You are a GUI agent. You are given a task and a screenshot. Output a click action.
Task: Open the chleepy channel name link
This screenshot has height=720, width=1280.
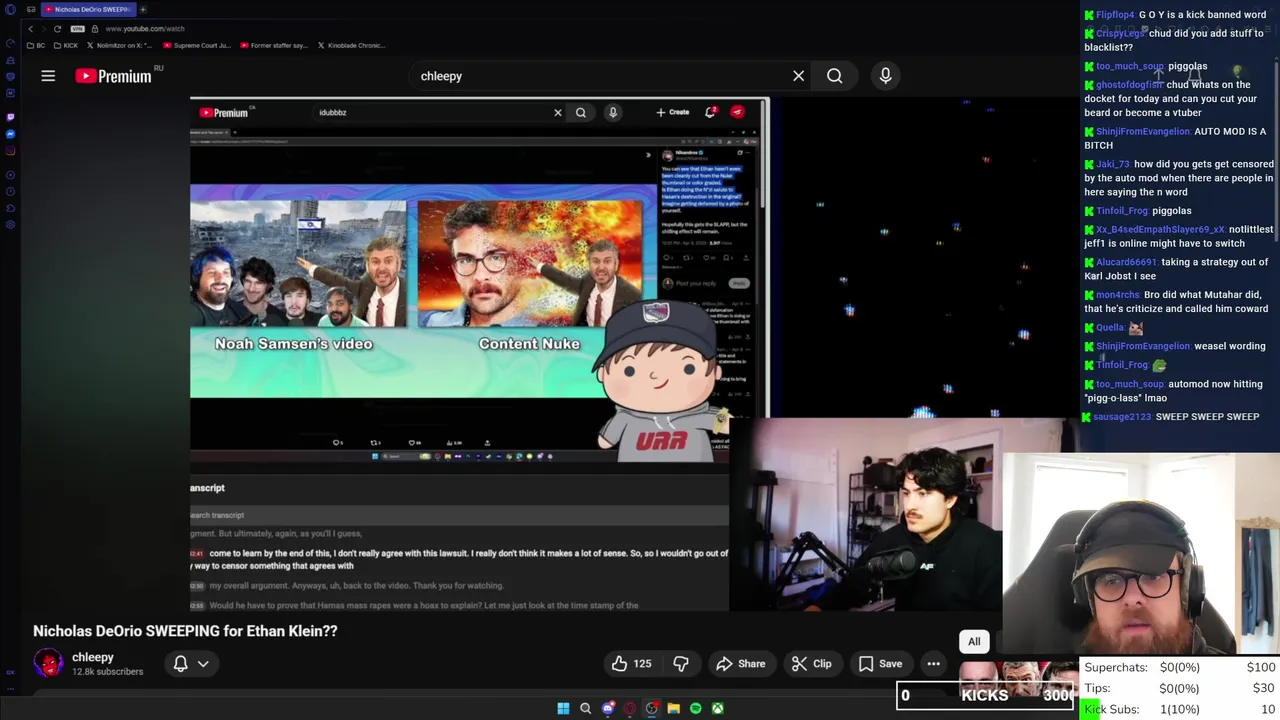pos(93,657)
